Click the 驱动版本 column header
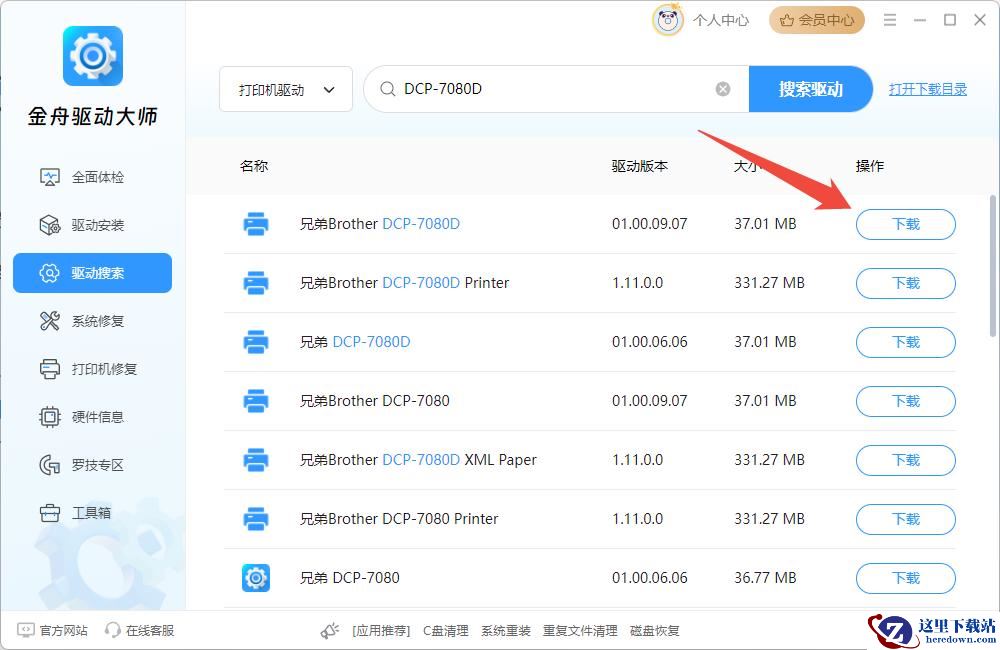1000x650 pixels. (640, 166)
